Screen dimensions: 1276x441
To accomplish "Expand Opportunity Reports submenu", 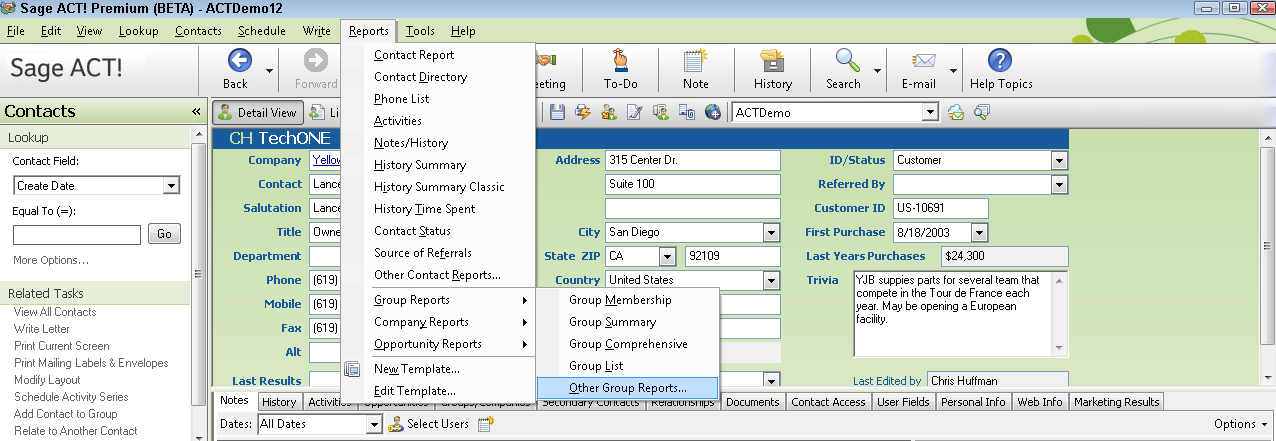I will tap(437, 344).
